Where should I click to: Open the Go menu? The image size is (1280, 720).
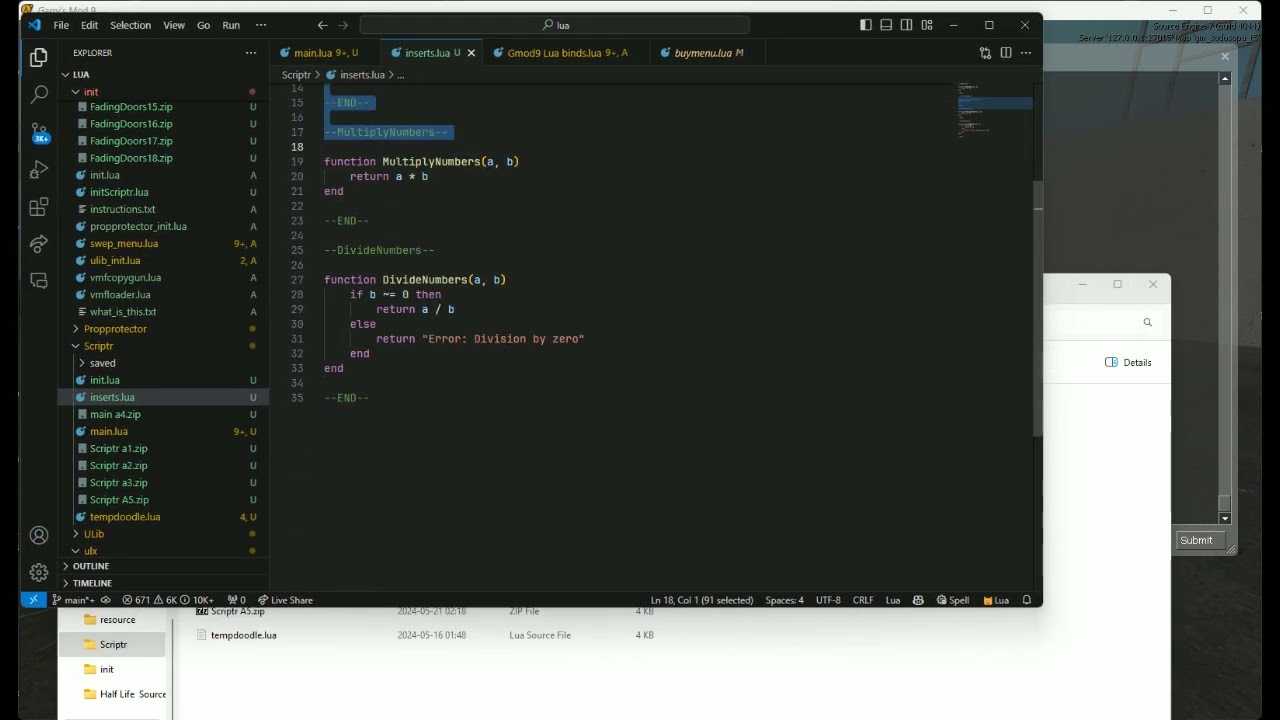pyautogui.click(x=204, y=25)
